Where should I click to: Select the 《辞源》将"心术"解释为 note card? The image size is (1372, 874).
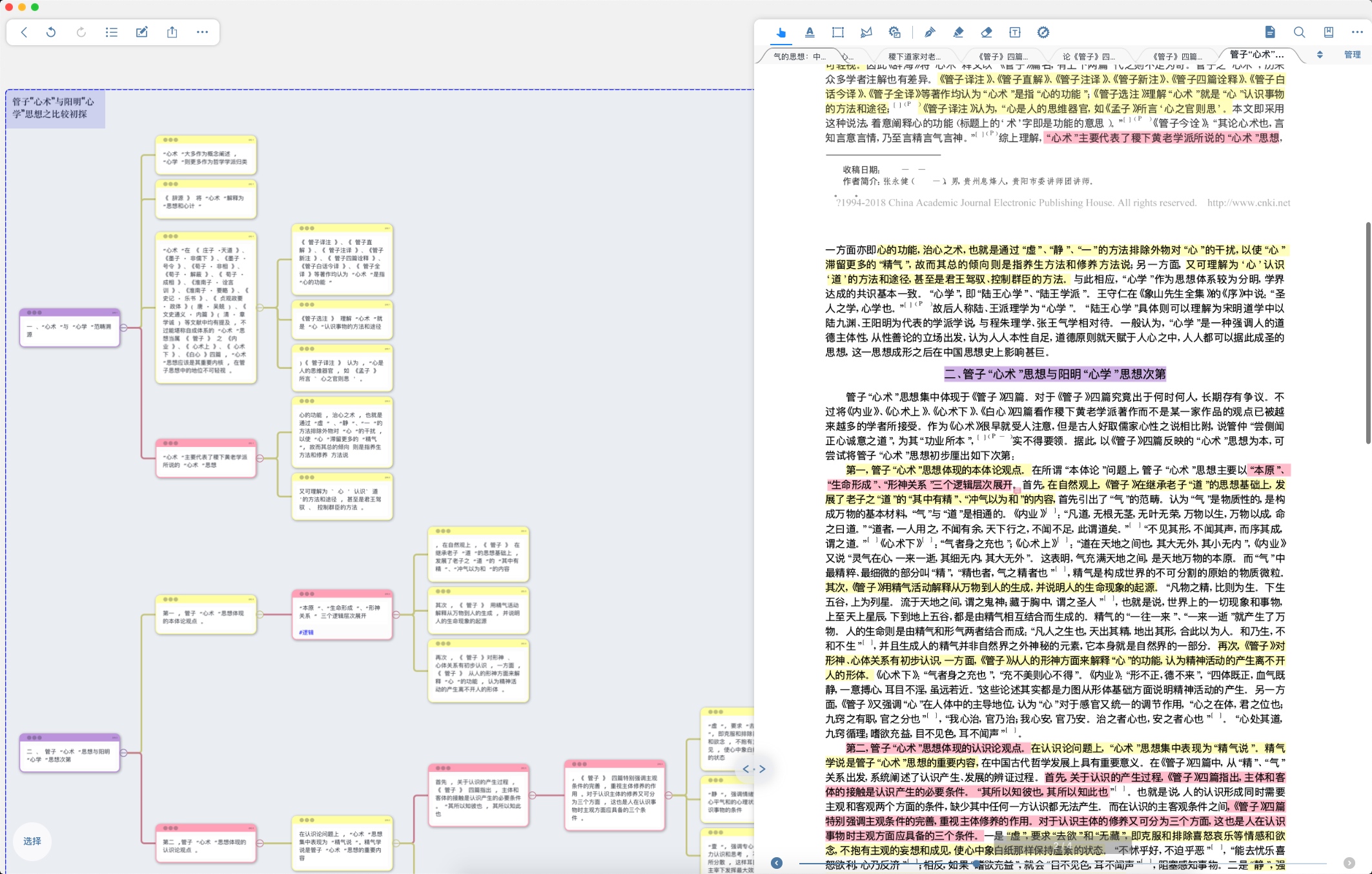pos(206,200)
